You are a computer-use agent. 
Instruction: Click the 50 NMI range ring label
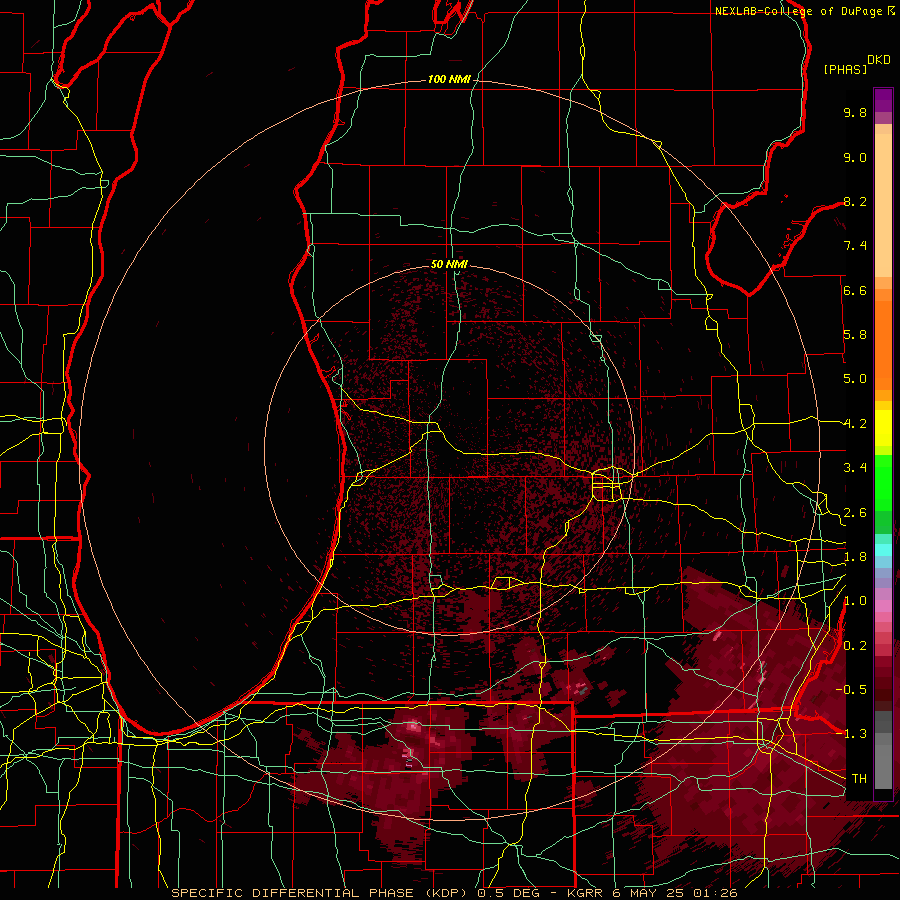(449, 264)
